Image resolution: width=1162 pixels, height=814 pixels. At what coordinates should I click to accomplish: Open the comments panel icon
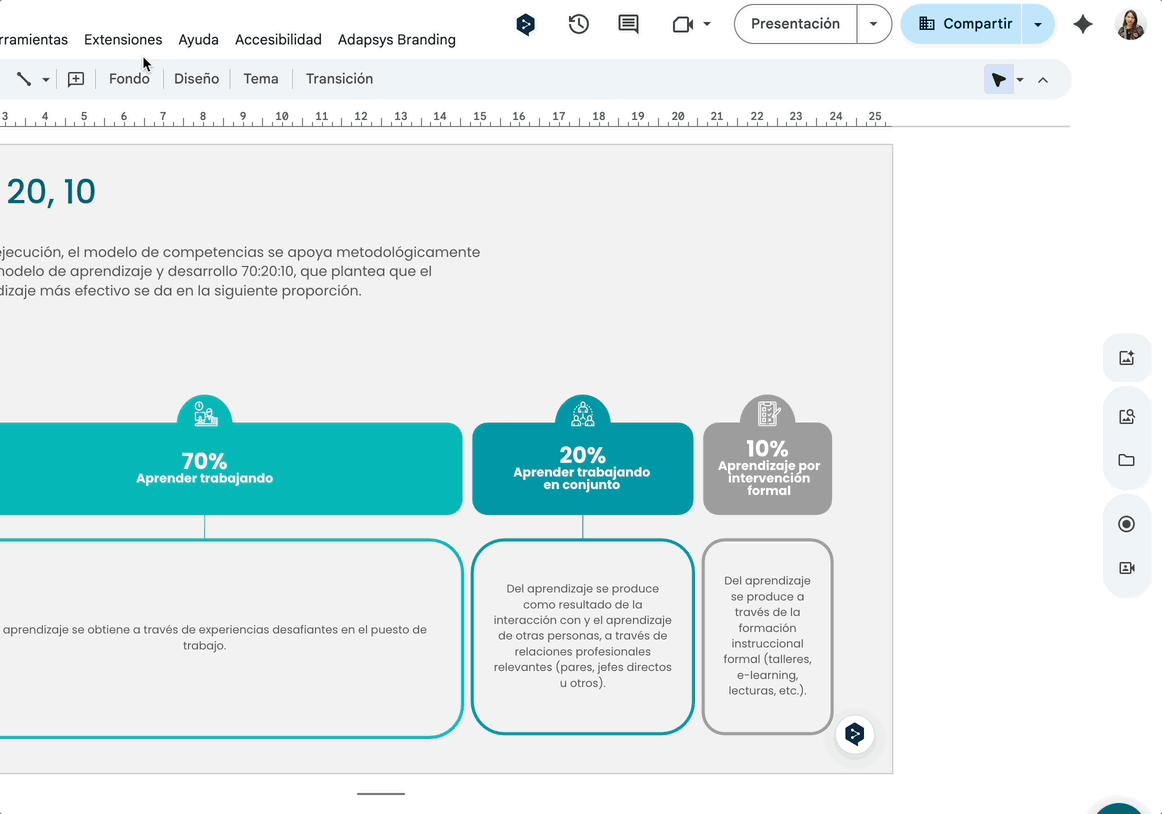pyautogui.click(x=628, y=24)
